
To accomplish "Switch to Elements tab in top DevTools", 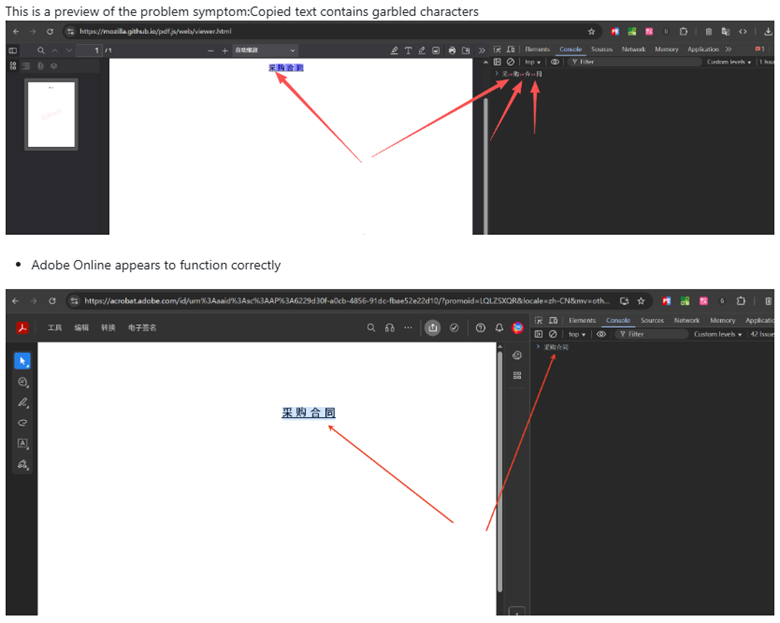I will pyautogui.click(x=537, y=49).
